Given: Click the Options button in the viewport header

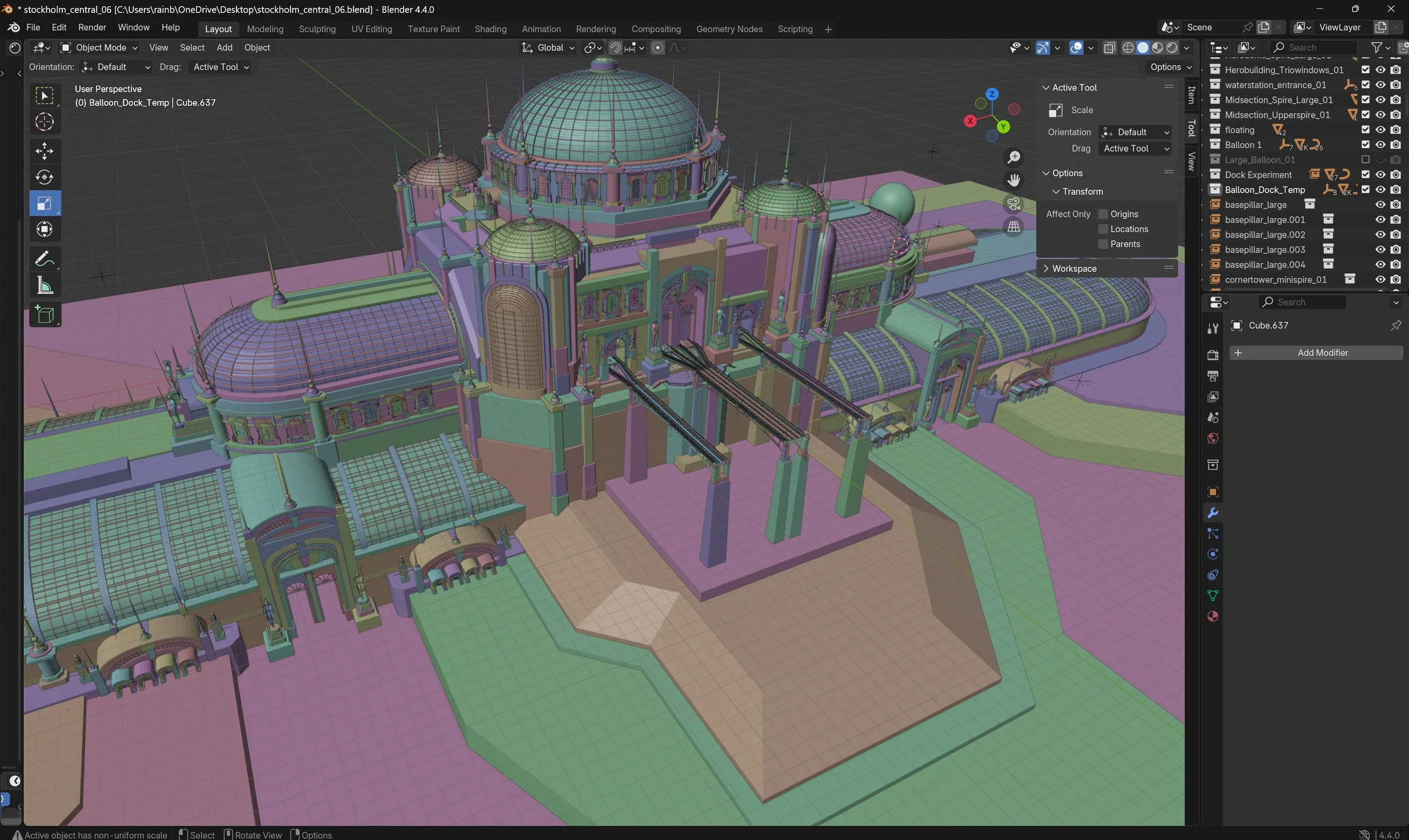Looking at the screenshot, I should (1168, 67).
